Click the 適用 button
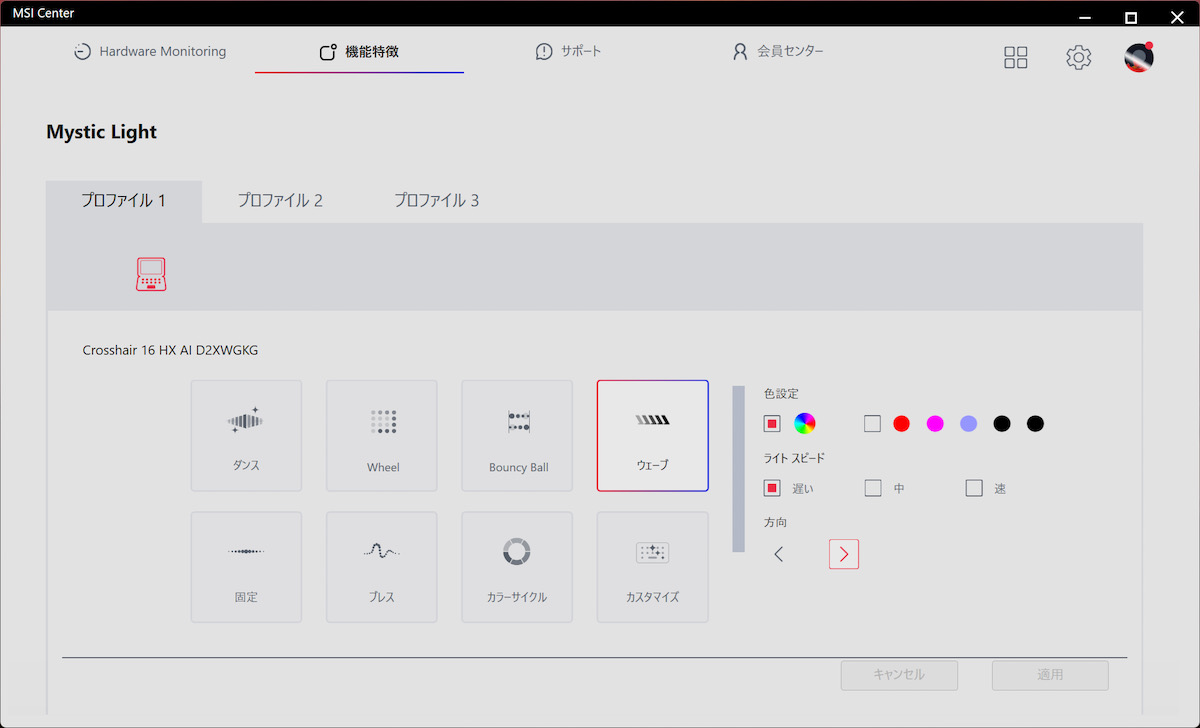 point(1050,675)
